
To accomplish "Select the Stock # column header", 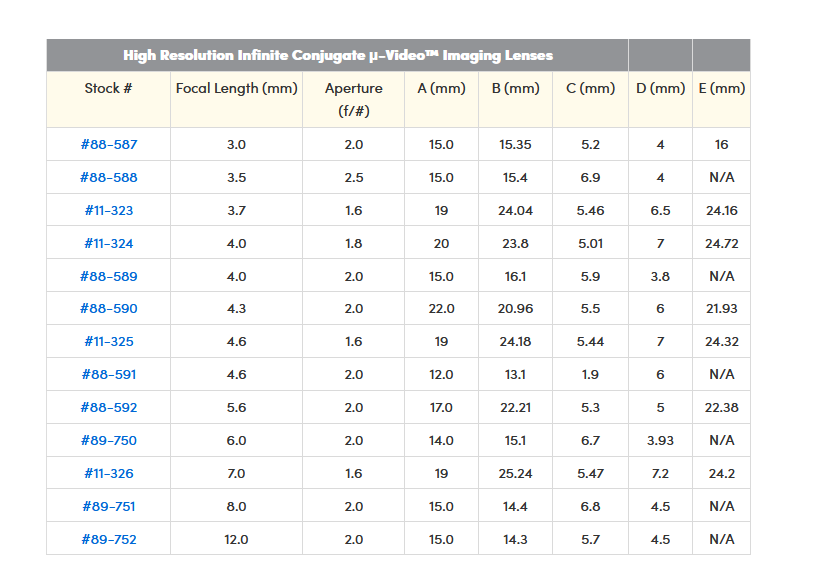I will tap(109, 88).
